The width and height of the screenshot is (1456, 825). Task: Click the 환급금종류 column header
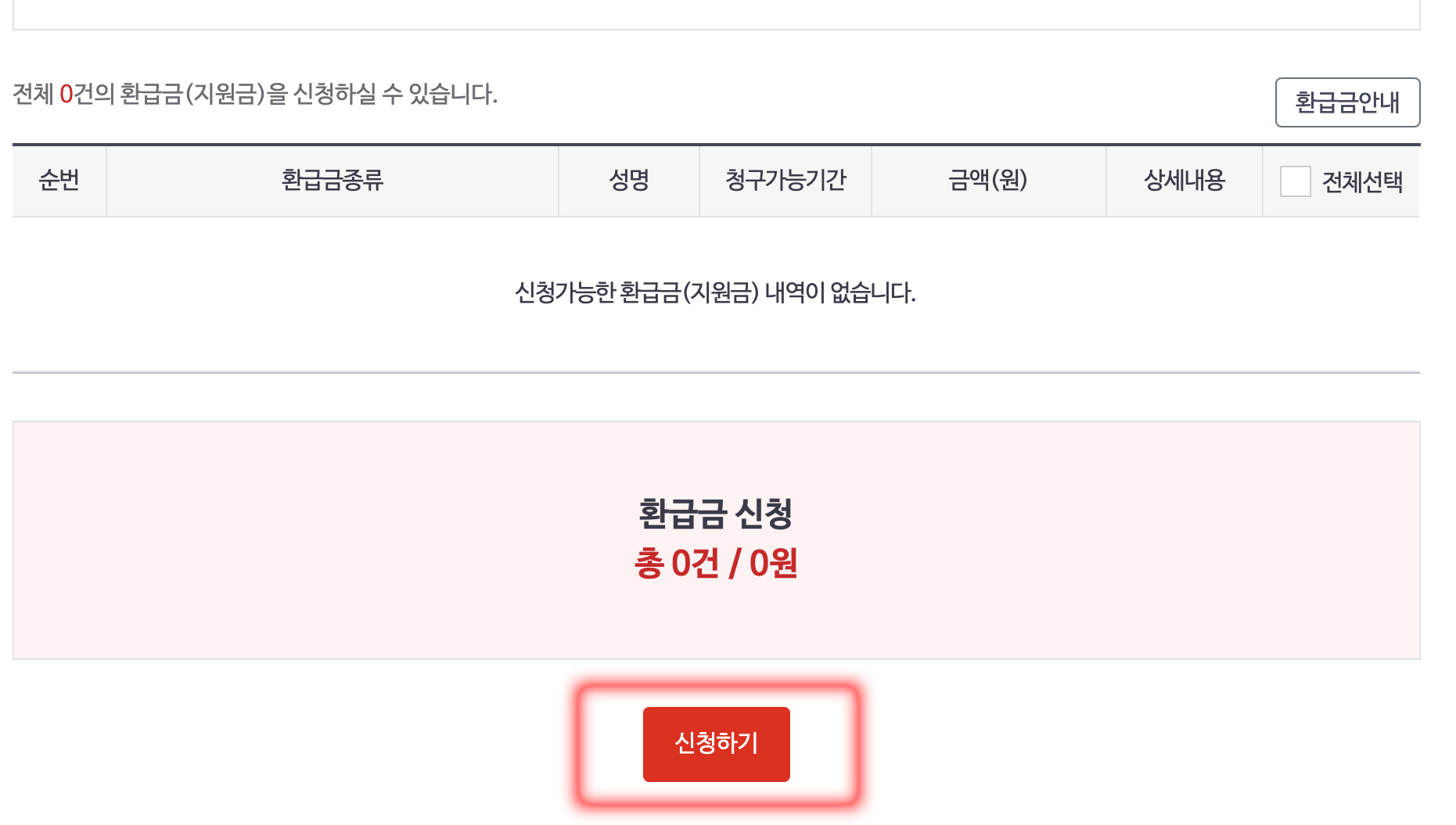332,181
